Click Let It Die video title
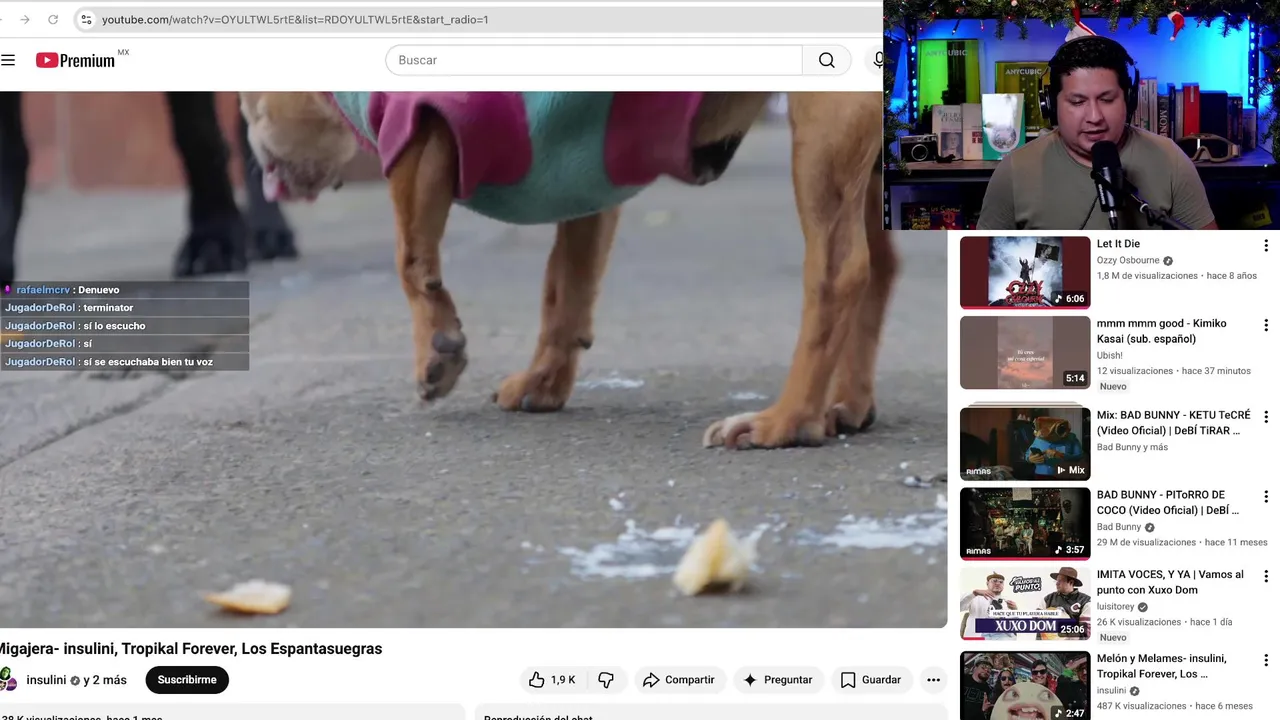The width and height of the screenshot is (1280, 720). pyautogui.click(x=1118, y=244)
